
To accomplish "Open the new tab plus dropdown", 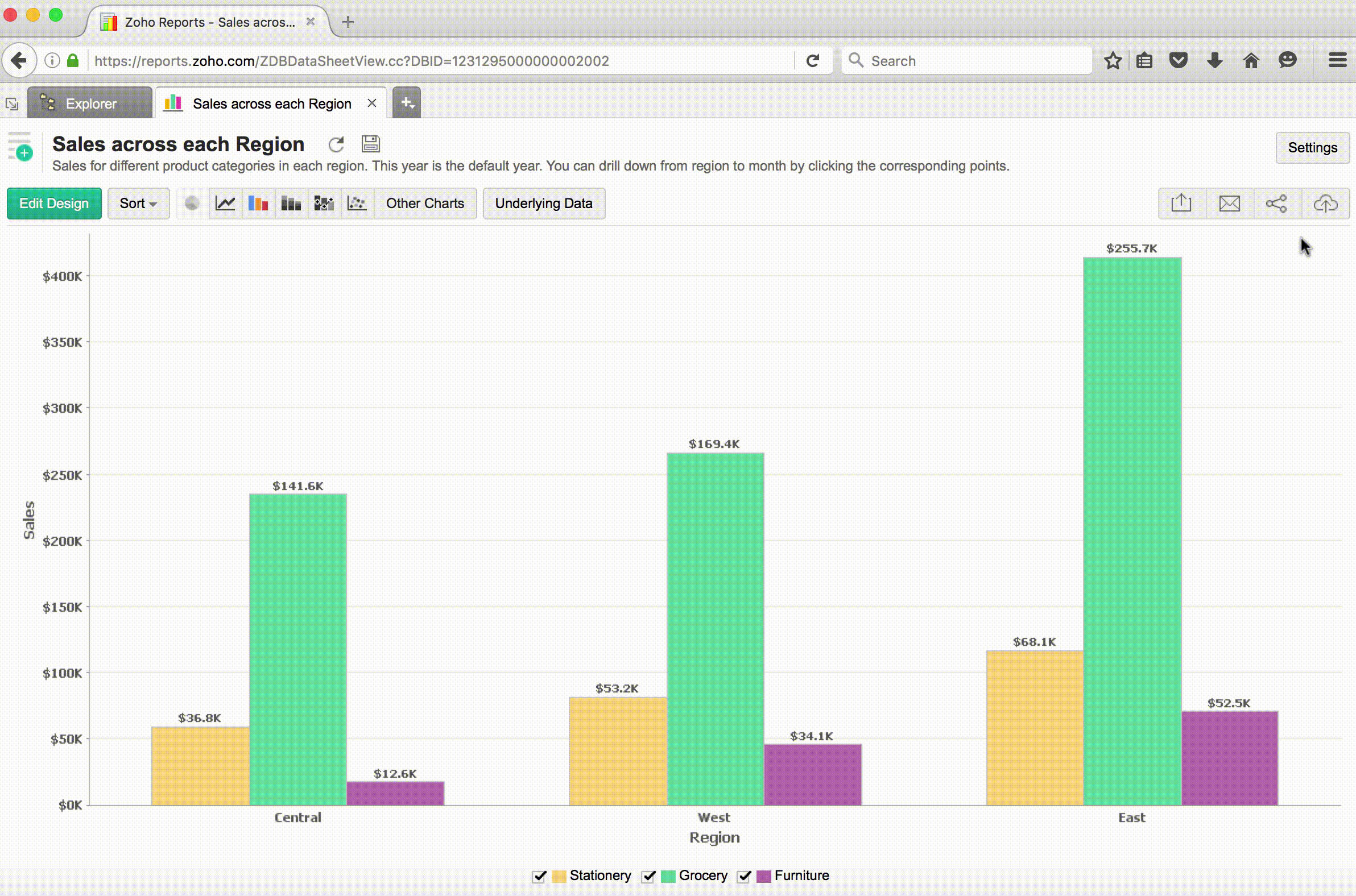I will pos(407,103).
